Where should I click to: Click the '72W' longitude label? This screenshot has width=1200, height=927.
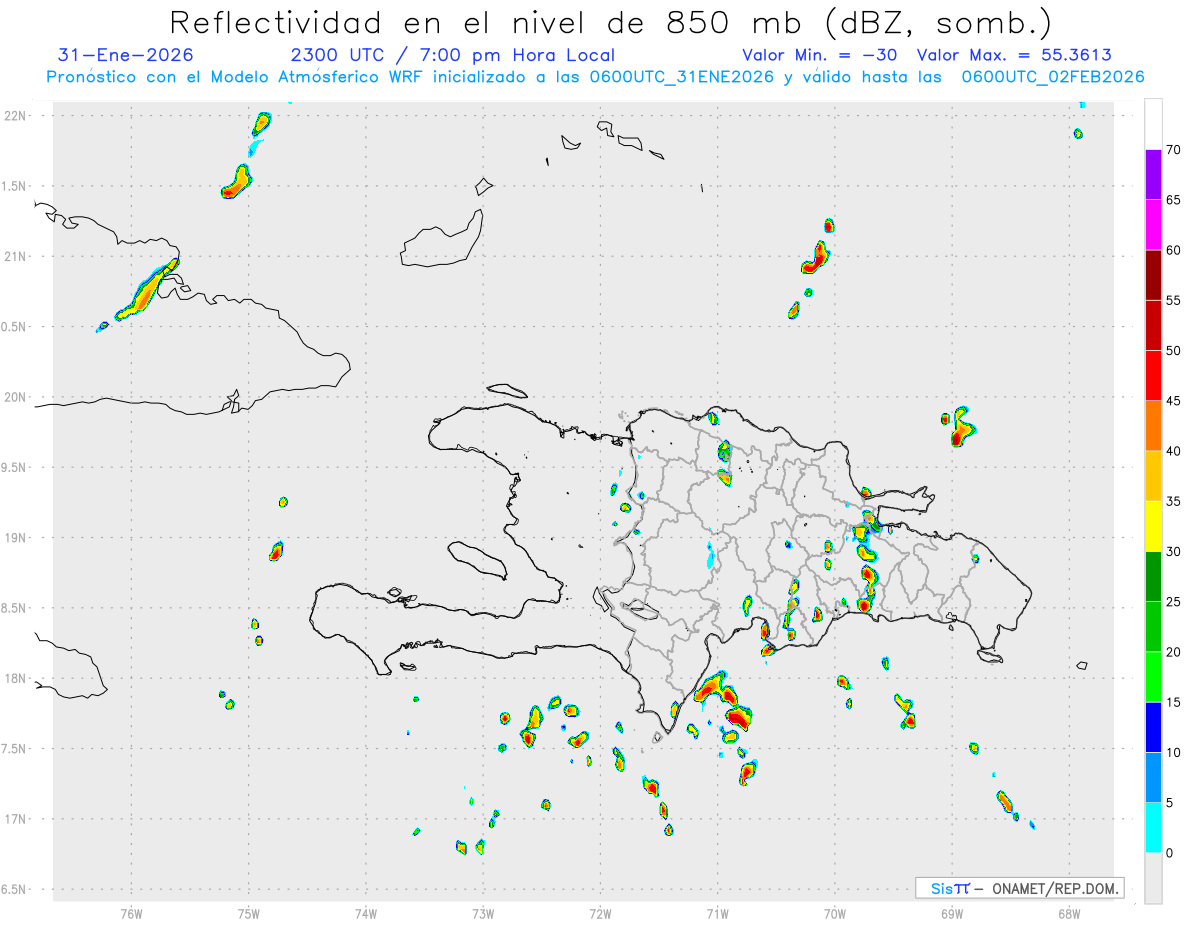point(600,913)
